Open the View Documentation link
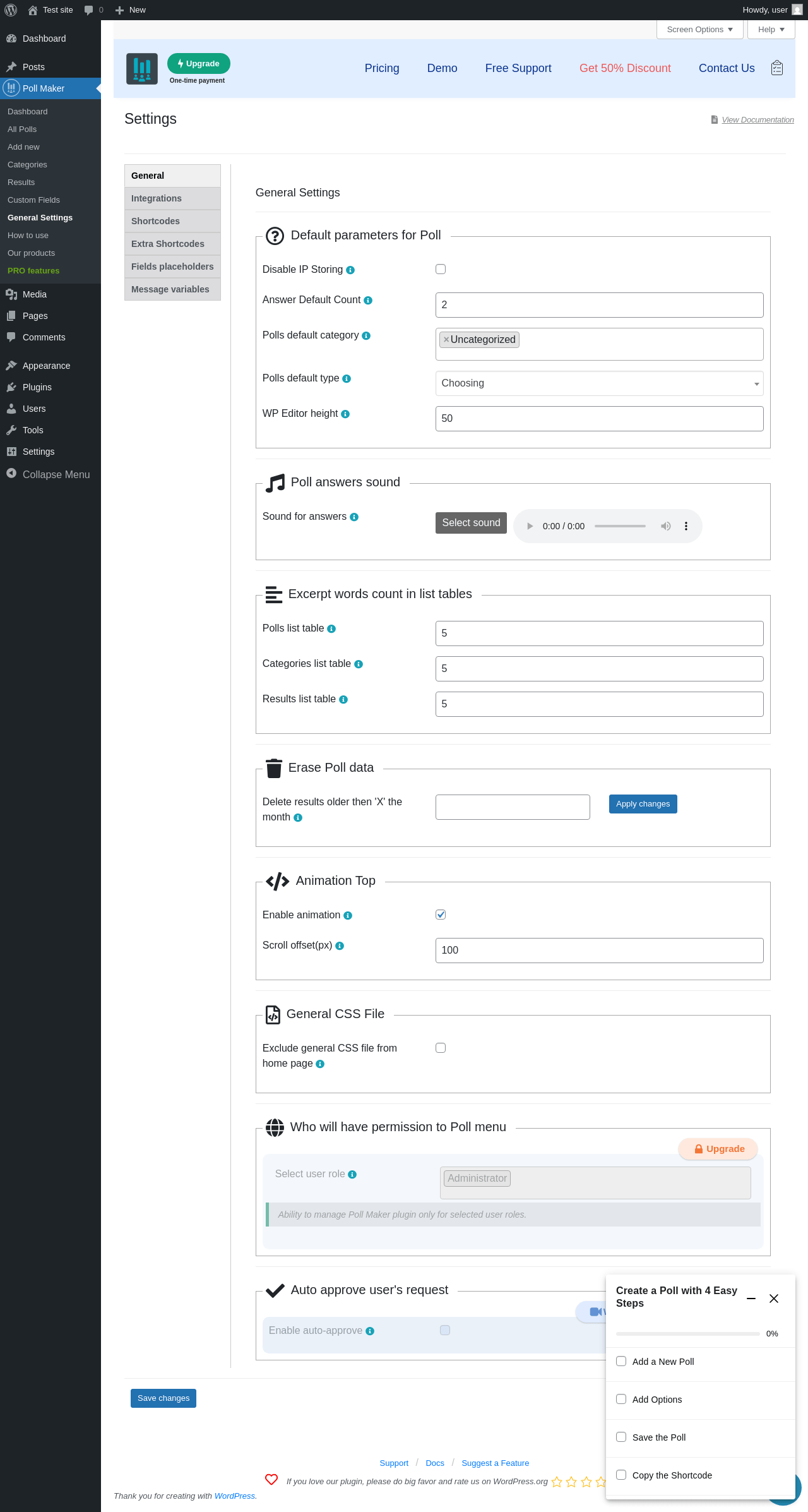The height and width of the screenshot is (1512, 808). tap(757, 120)
